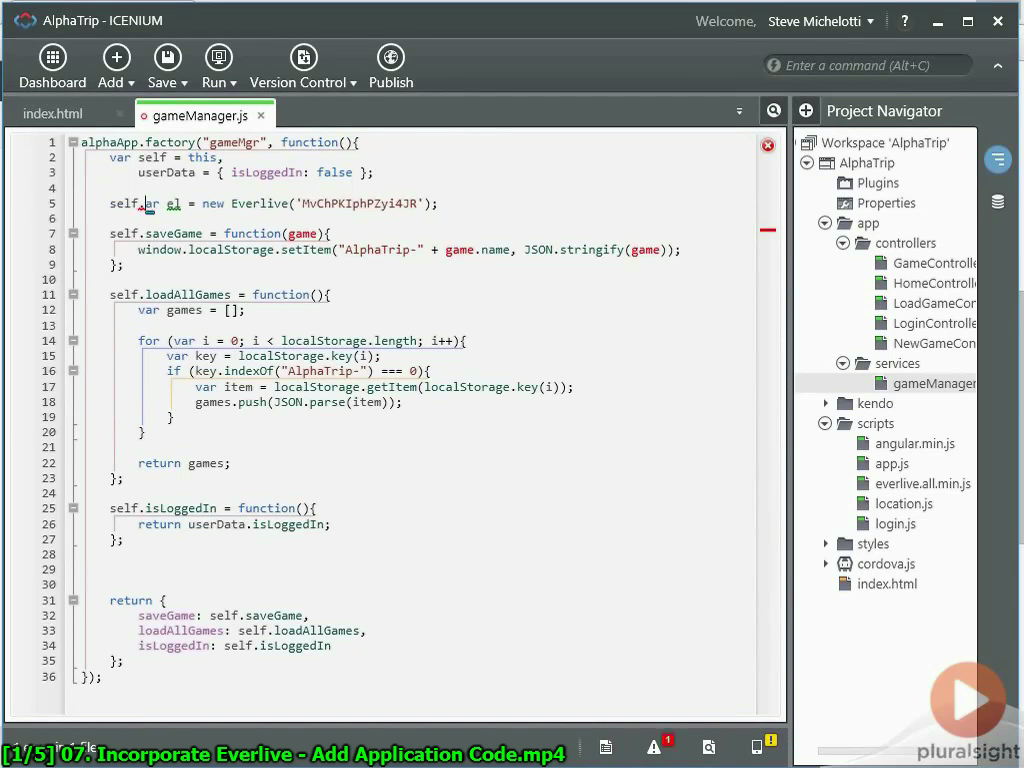Focus the Enter a command field

[868, 65]
